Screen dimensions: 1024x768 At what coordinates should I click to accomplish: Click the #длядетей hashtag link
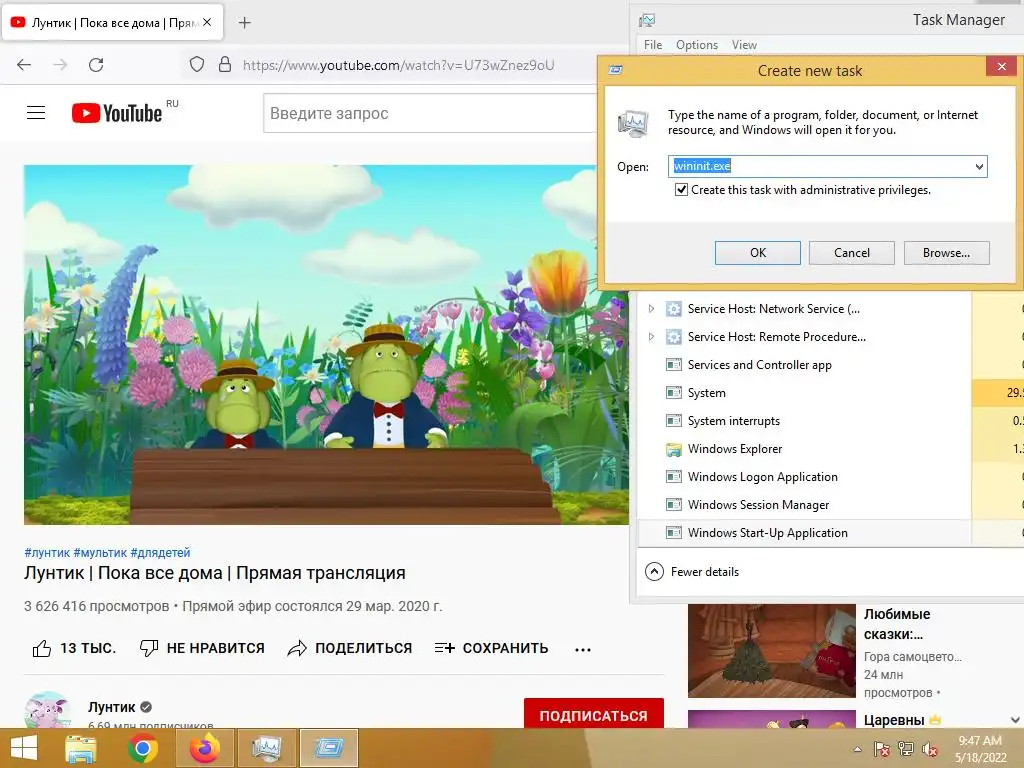pyautogui.click(x=161, y=552)
